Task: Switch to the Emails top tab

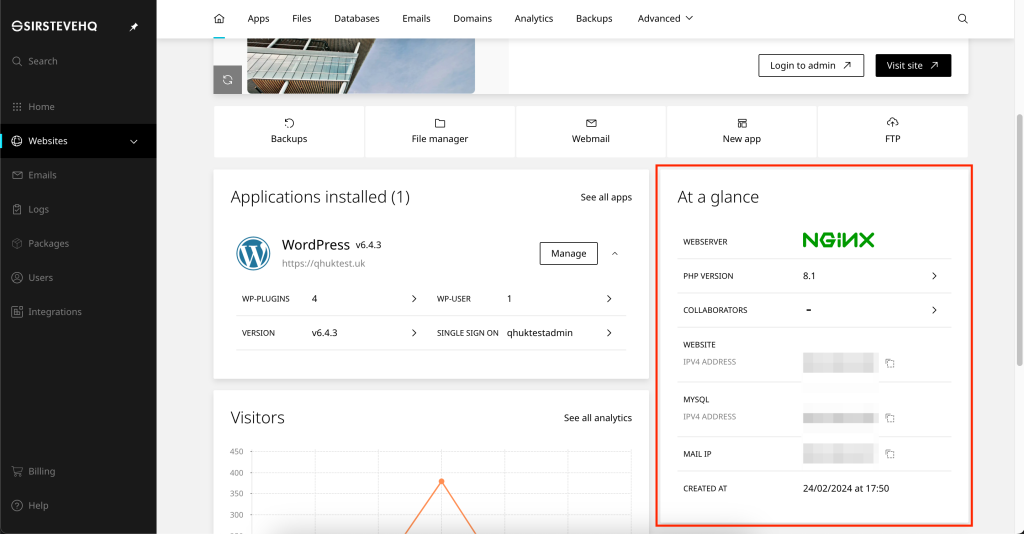Action: coord(416,18)
